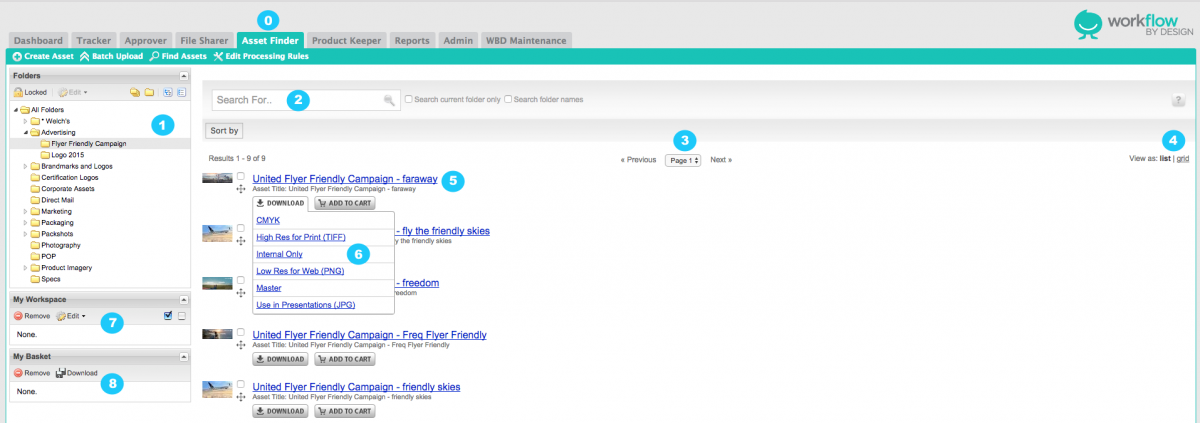
Task: Choose Low Res for Web (PNG)
Action: 300,271
